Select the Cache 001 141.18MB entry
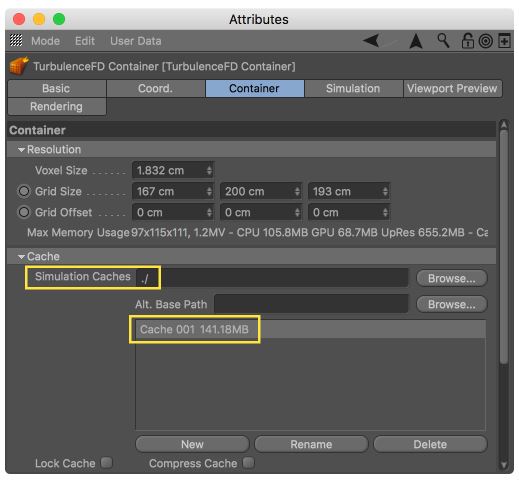This screenshot has width=519, height=480. [x=310, y=329]
